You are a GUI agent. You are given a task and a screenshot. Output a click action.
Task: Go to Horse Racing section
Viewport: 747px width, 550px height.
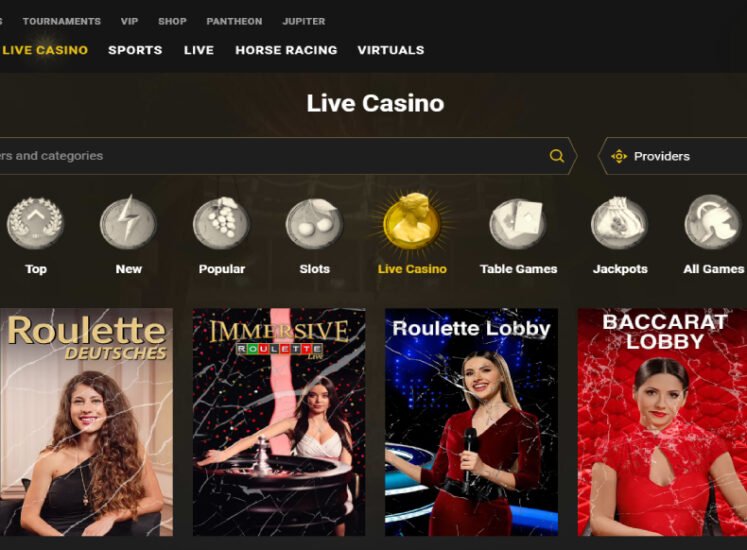click(x=286, y=50)
